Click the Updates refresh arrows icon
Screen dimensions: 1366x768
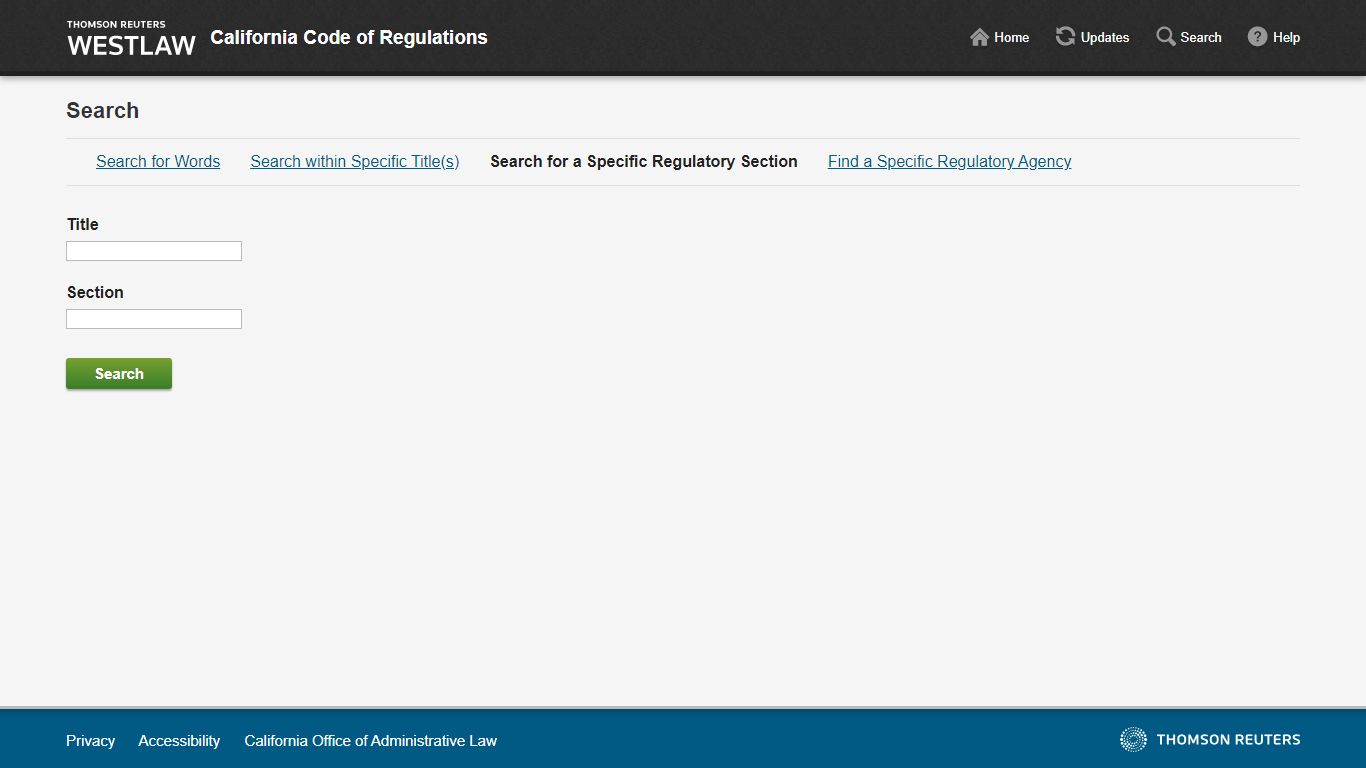pyautogui.click(x=1065, y=37)
